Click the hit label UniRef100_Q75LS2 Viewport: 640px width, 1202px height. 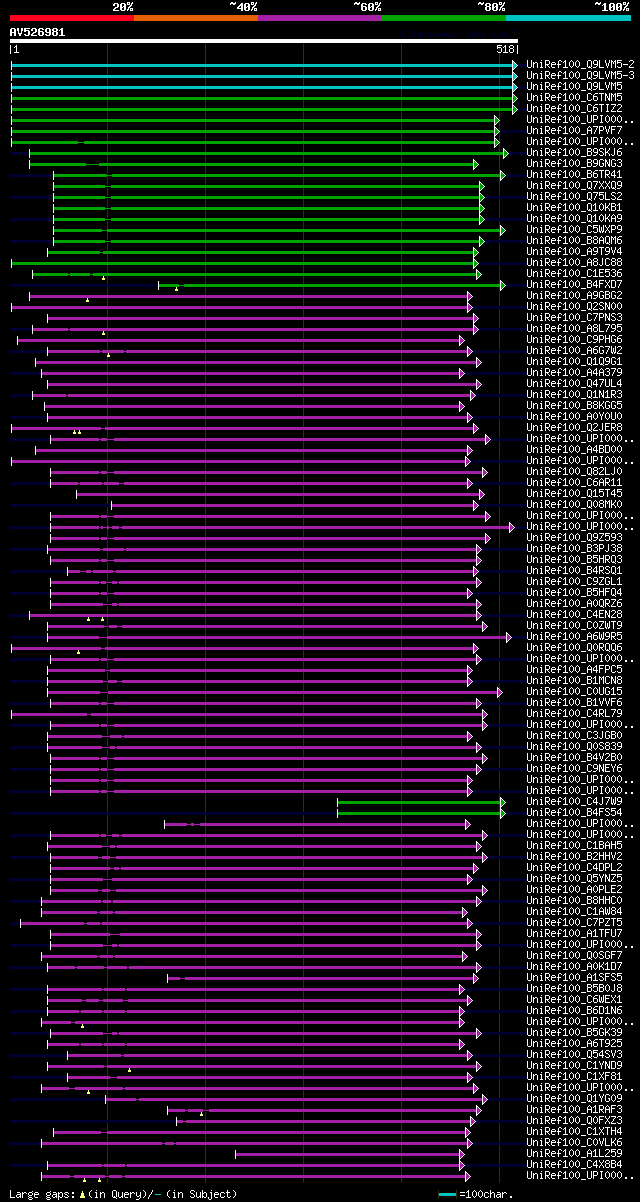(575, 196)
